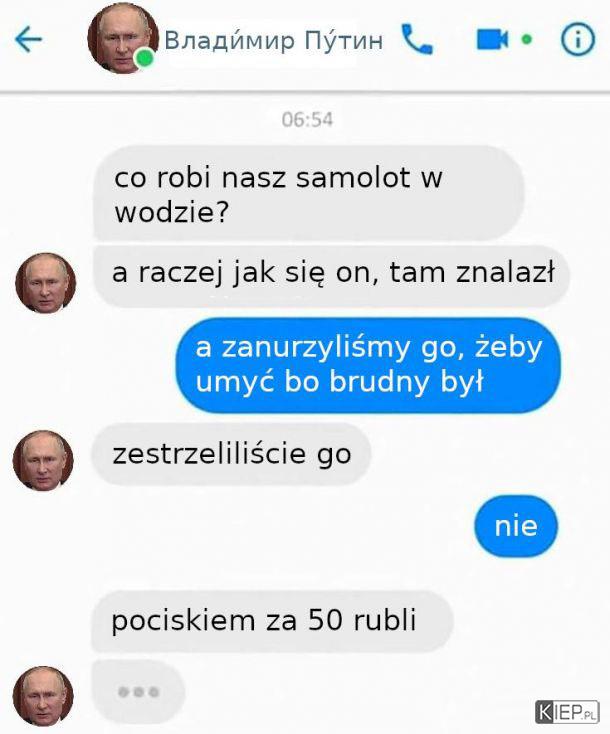Image resolution: width=610 pixels, height=734 pixels.
Task: Click the avatar beside 'a raczej jak się on' message
Action: click(x=45, y=283)
